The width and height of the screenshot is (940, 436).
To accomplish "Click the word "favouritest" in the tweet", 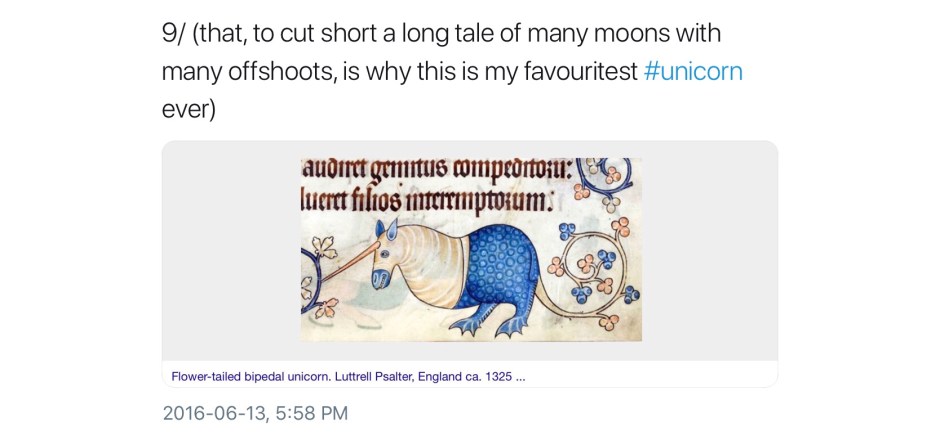I will [571, 72].
